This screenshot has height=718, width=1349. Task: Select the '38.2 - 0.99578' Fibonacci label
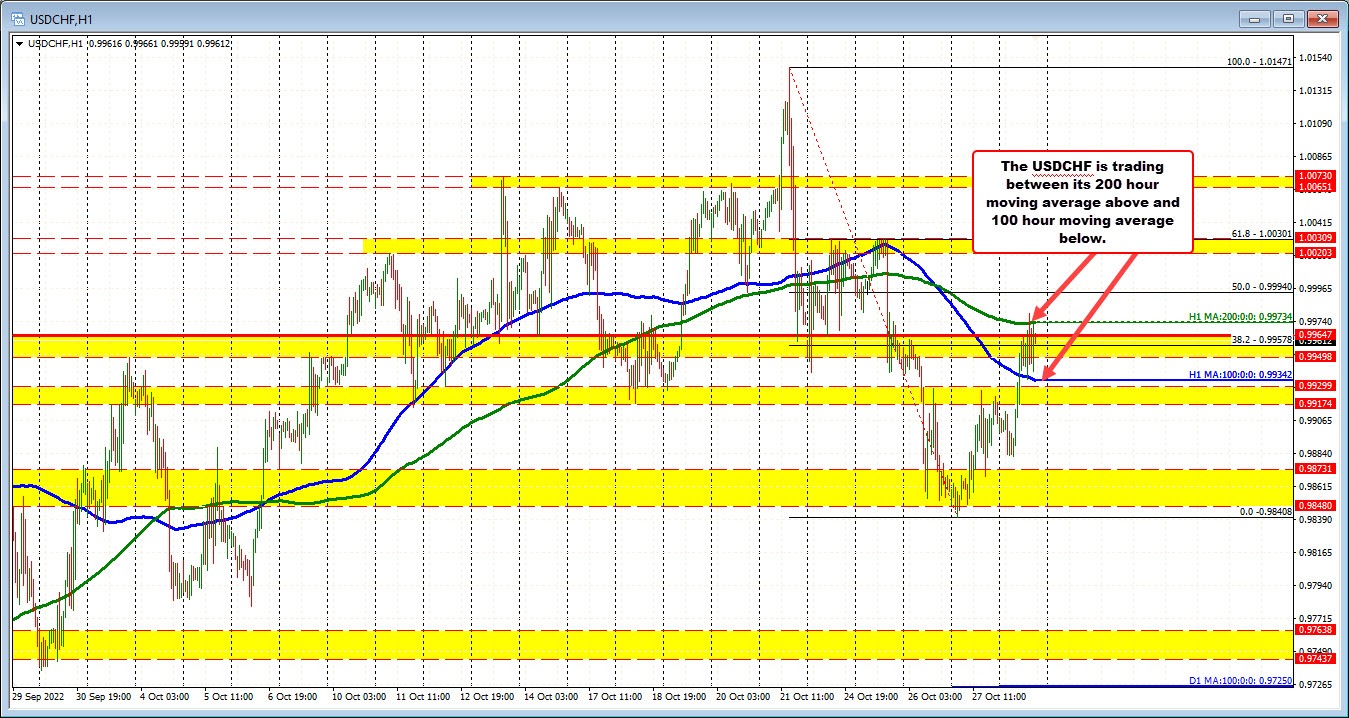click(1262, 339)
